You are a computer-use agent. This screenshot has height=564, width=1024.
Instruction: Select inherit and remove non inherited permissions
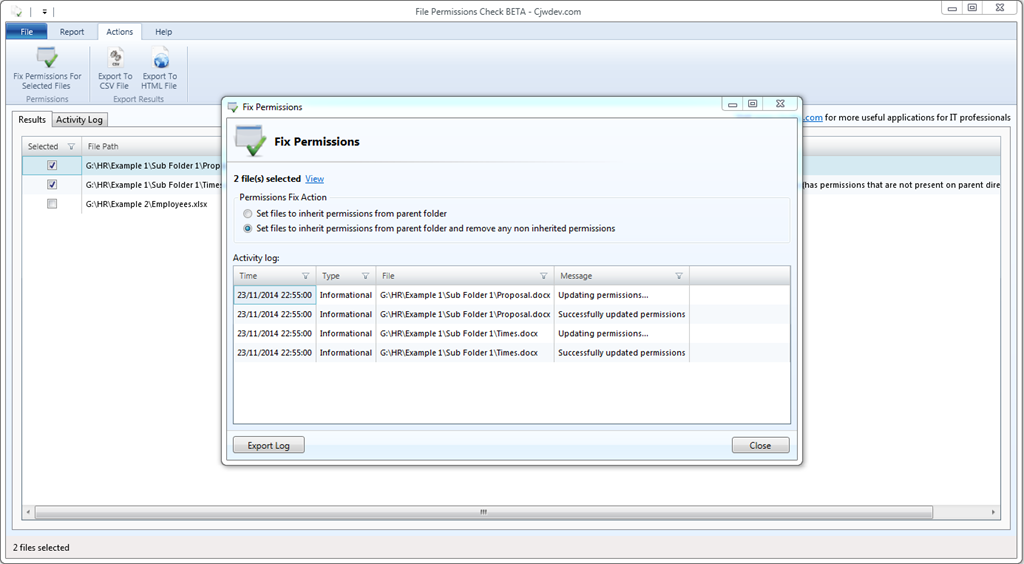pyautogui.click(x=248, y=229)
